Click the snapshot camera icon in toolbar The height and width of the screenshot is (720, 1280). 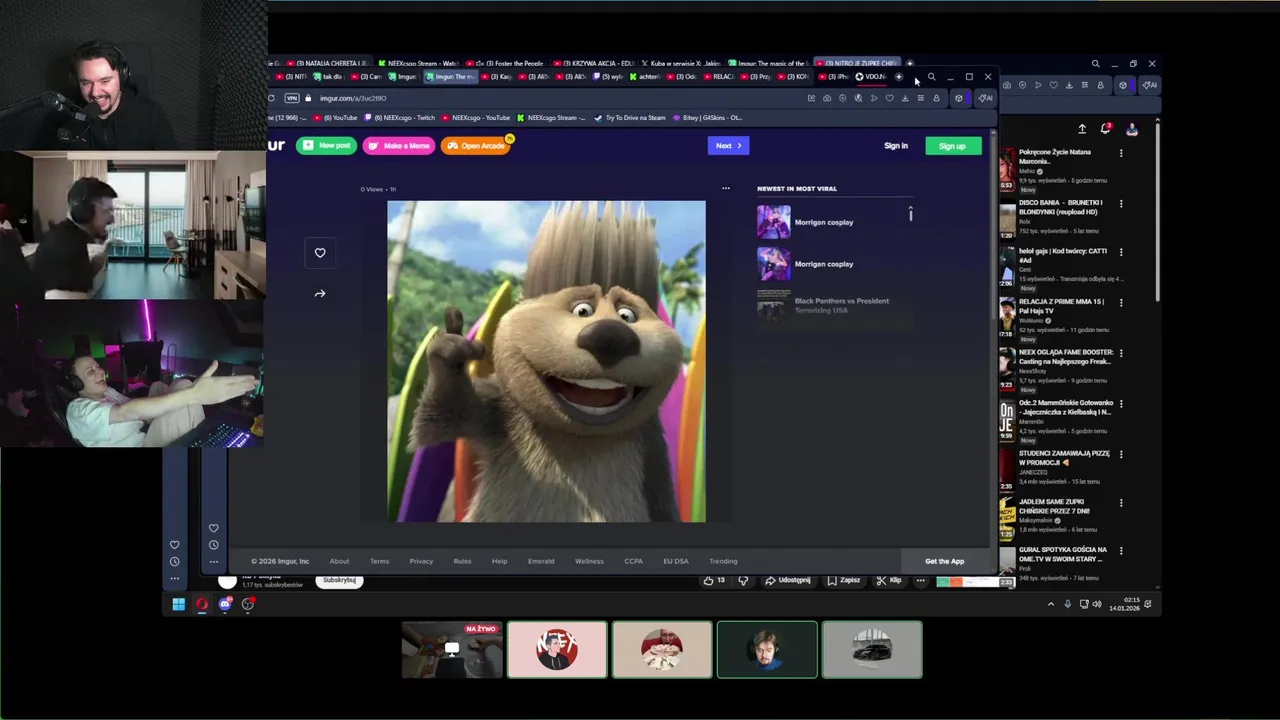coord(826,98)
